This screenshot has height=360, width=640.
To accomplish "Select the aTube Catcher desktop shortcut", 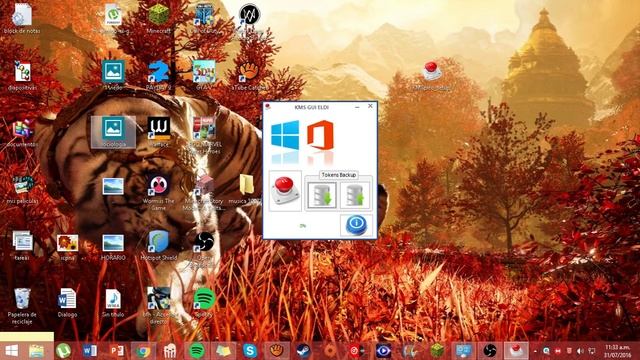I will click(x=249, y=76).
